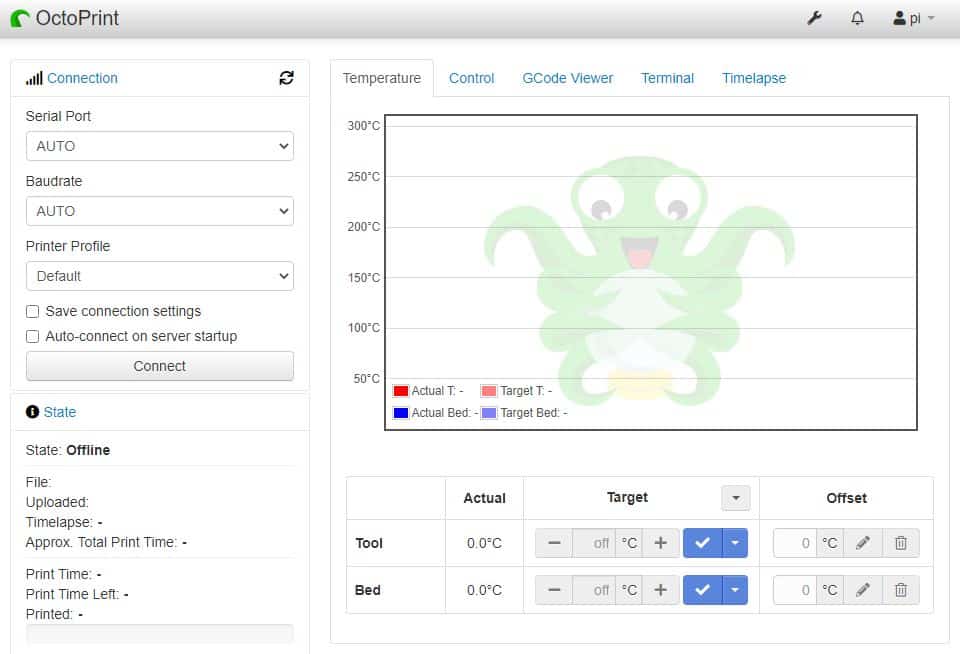The height and width of the screenshot is (654, 960).
Task: Decrease Tool target temperature
Action: click(554, 543)
